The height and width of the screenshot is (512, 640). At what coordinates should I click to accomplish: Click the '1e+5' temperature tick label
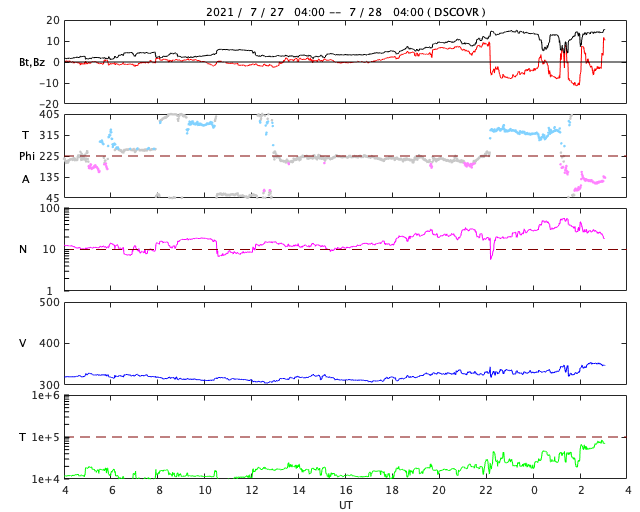click(x=46, y=437)
